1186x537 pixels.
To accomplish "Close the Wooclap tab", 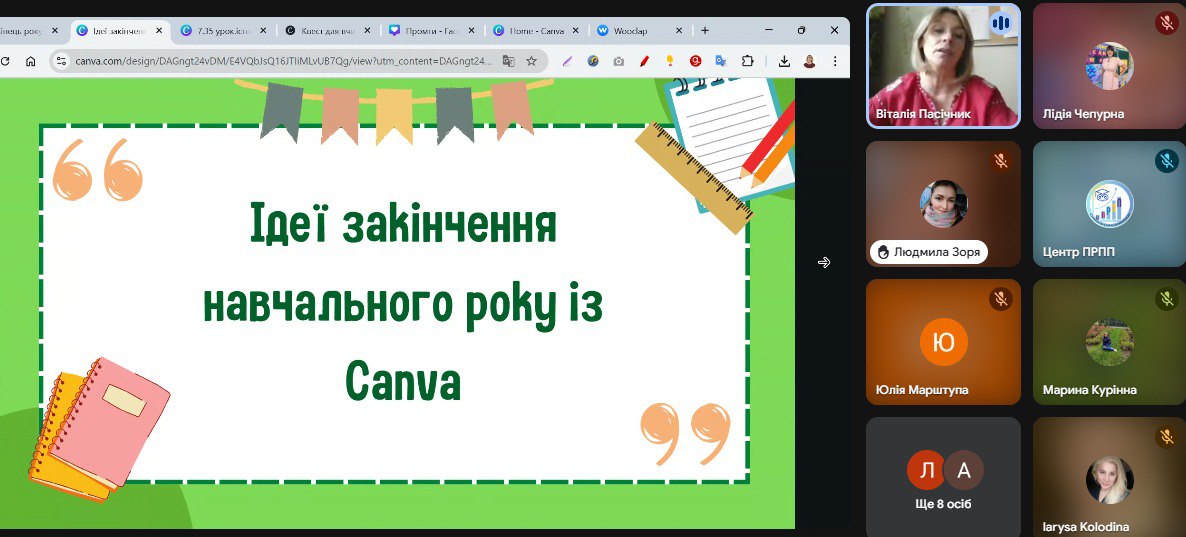I will (x=678, y=30).
